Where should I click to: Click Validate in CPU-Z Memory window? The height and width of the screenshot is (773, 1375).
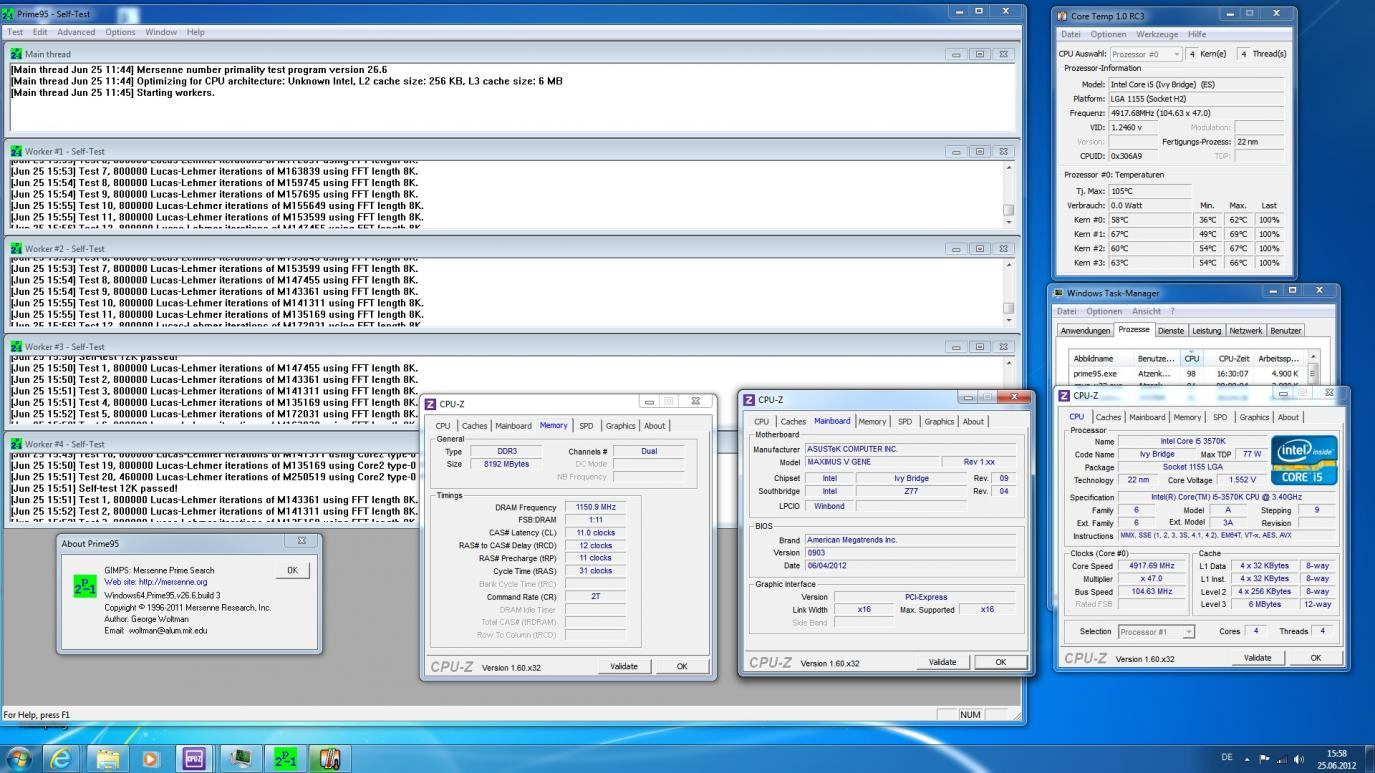[x=624, y=666]
